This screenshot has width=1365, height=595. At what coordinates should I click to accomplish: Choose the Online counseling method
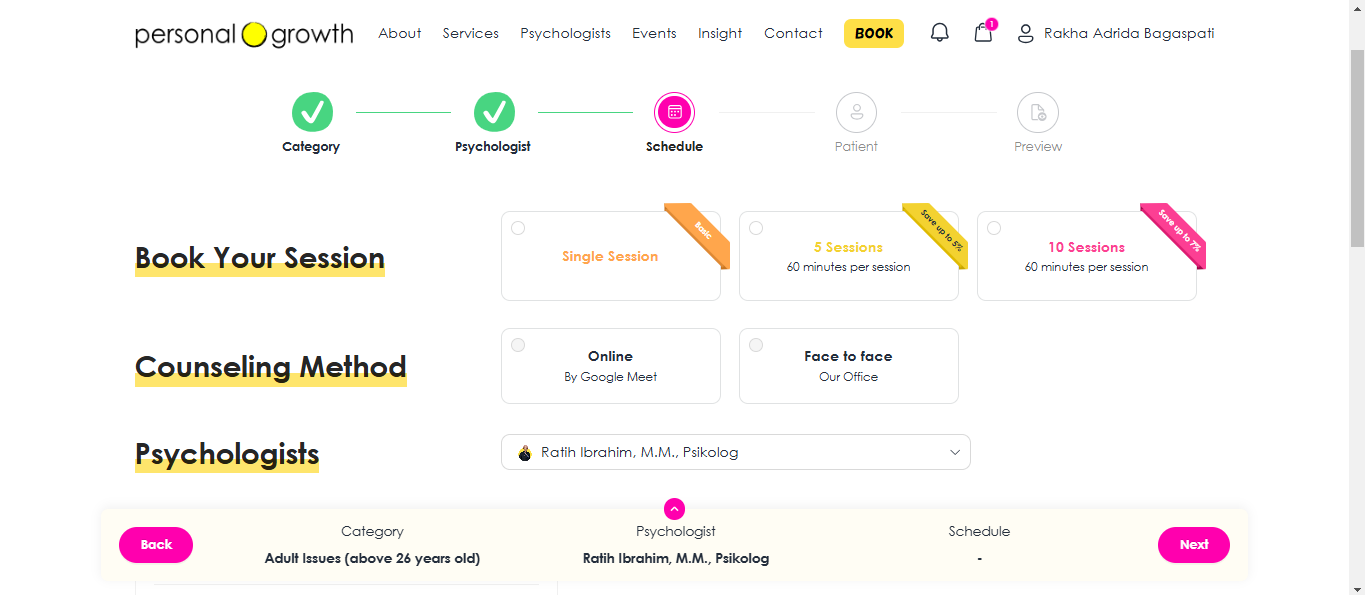pyautogui.click(x=611, y=366)
